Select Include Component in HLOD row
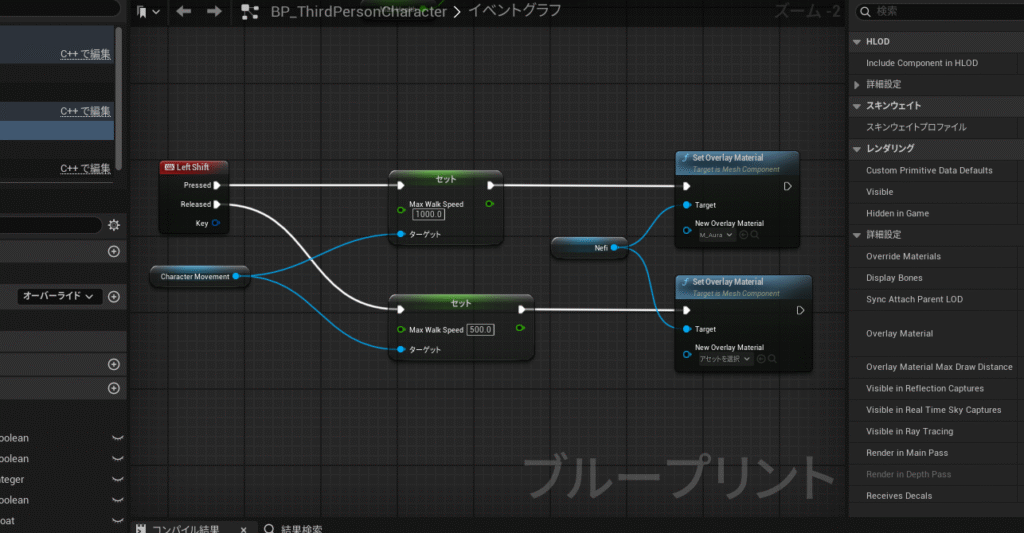1024x533 pixels. coord(936,63)
